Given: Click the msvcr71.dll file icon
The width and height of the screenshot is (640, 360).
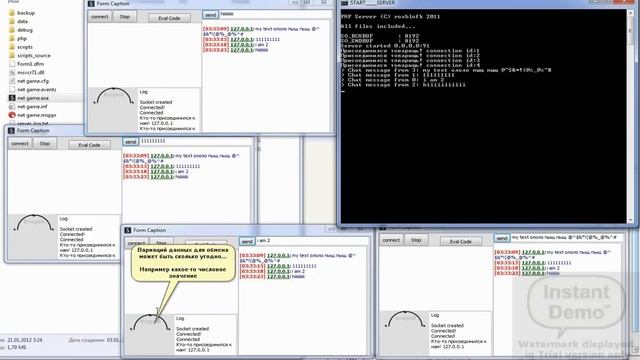Looking at the screenshot, I should point(12,72).
